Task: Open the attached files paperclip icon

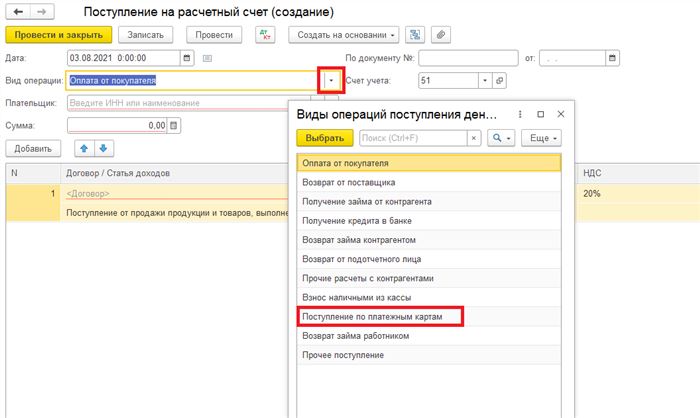Action: (x=441, y=35)
